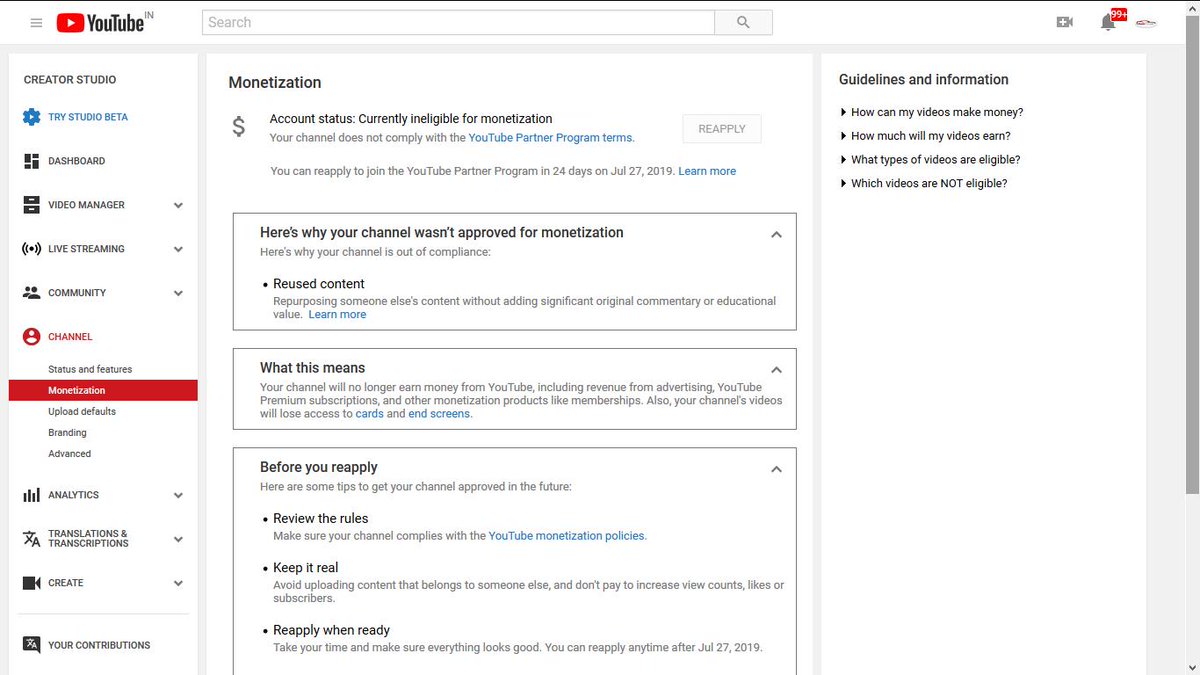Click the Your Contributions translate icon
The width and height of the screenshot is (1200, 675).
(31, 645)
